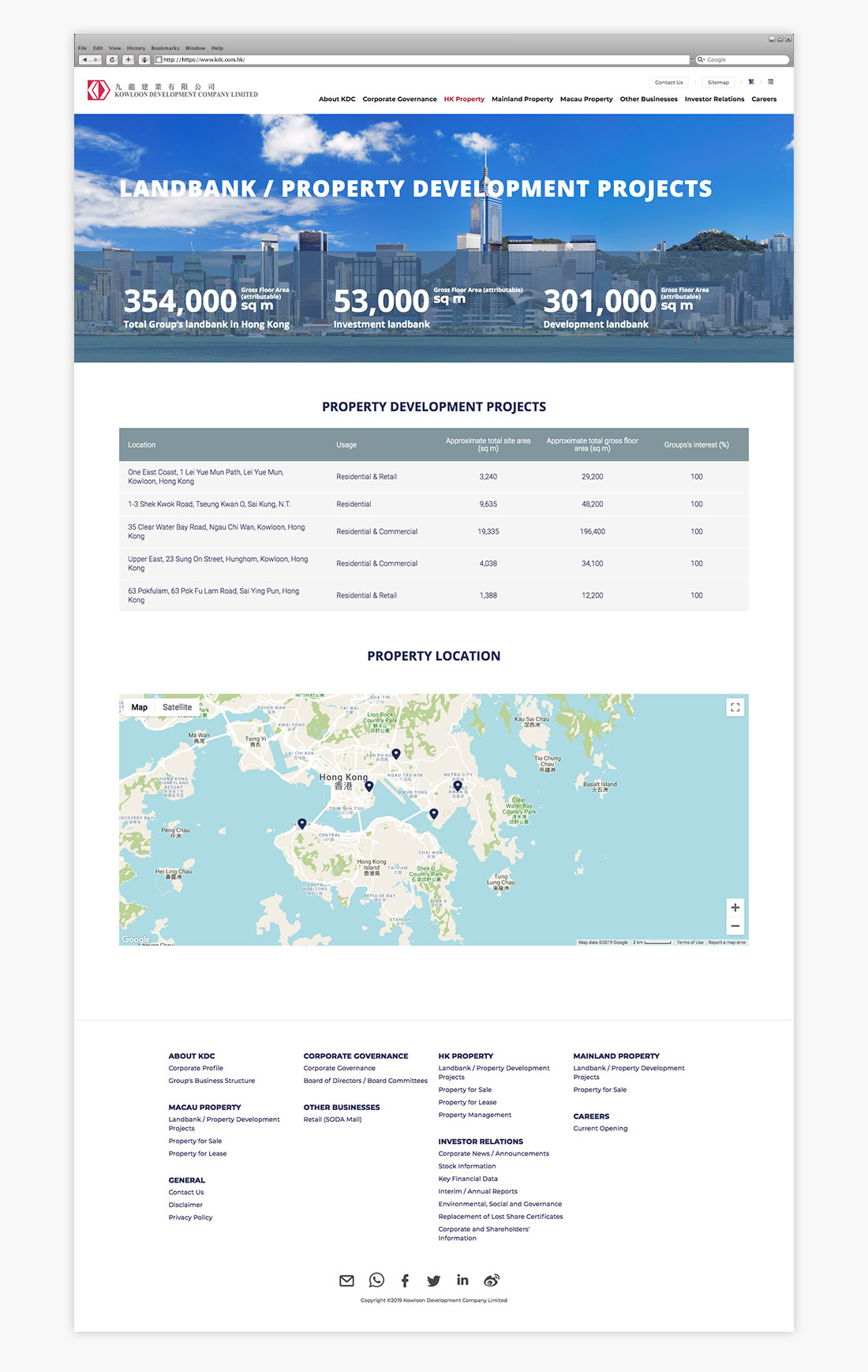Open Disclaimer footer link
The height and width of the screenshot is (1372, 868).
point(185,1205)
